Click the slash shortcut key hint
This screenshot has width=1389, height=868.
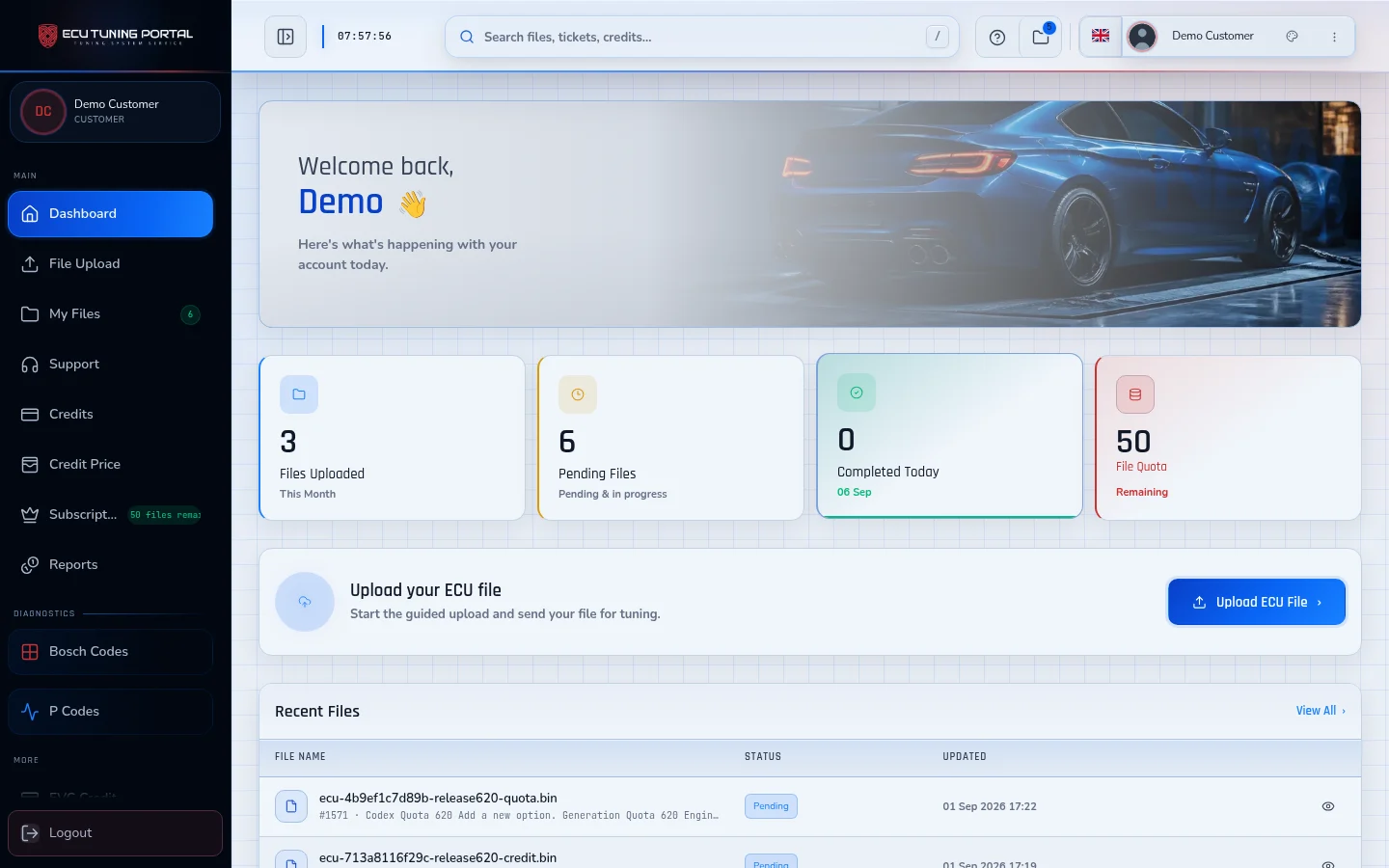tap(937, 37)
